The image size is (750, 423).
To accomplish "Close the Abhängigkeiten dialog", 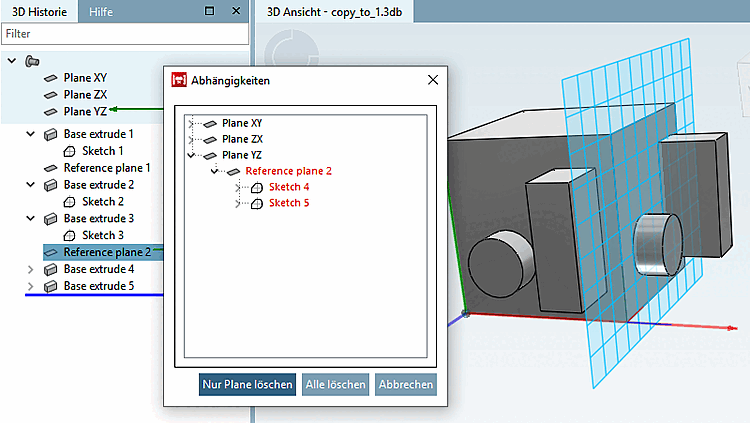I will [433, 80].
